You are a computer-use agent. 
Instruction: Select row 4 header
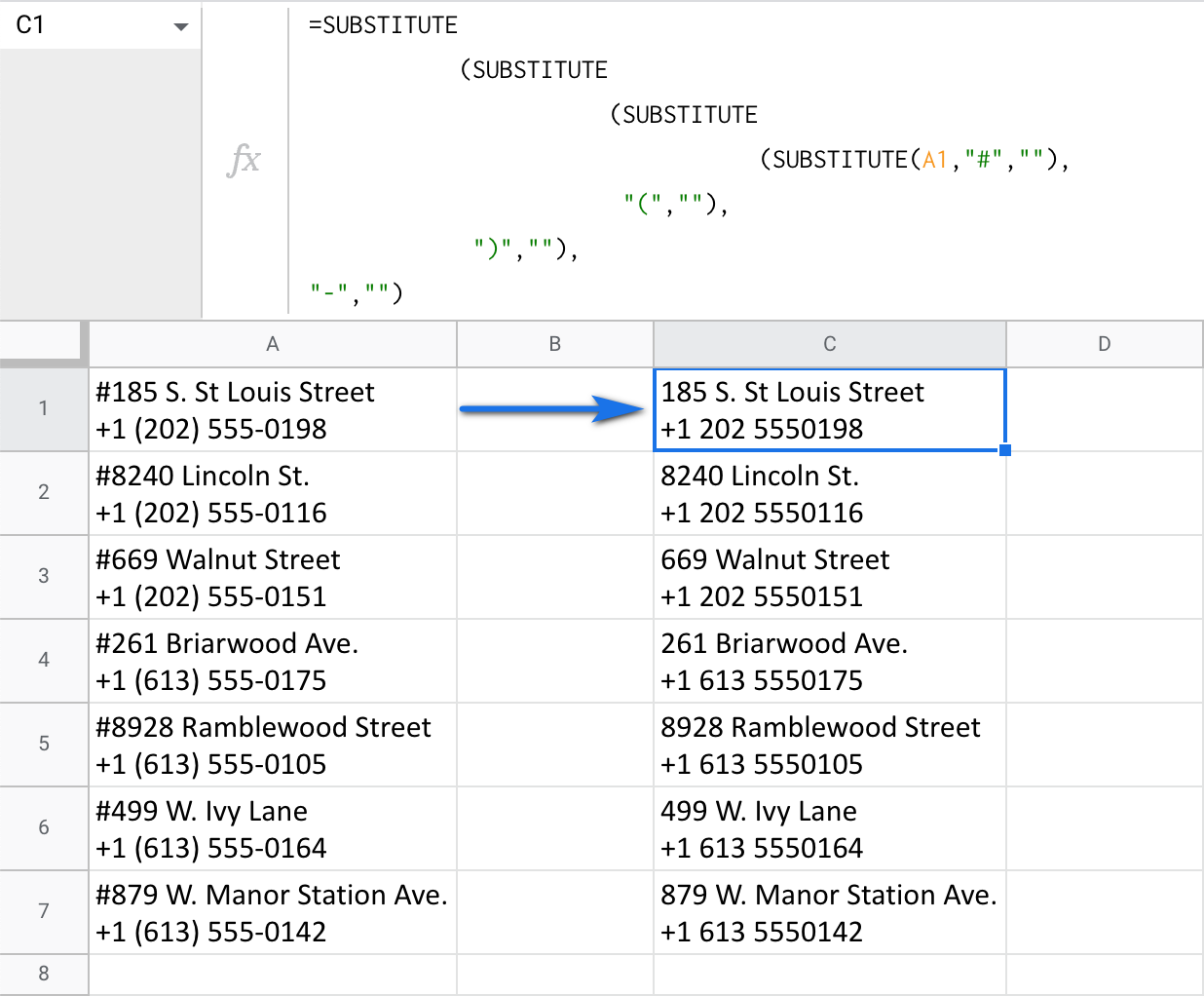[43, 660]
